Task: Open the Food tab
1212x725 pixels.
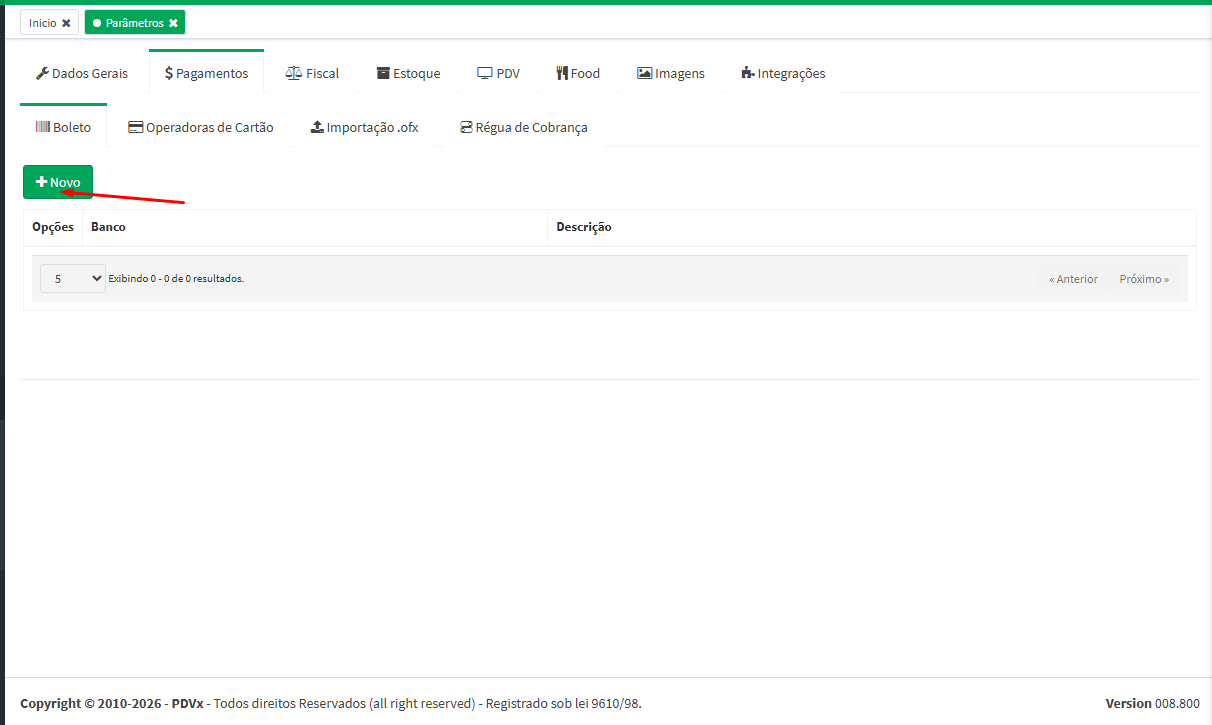Action: tap(578, 73)
